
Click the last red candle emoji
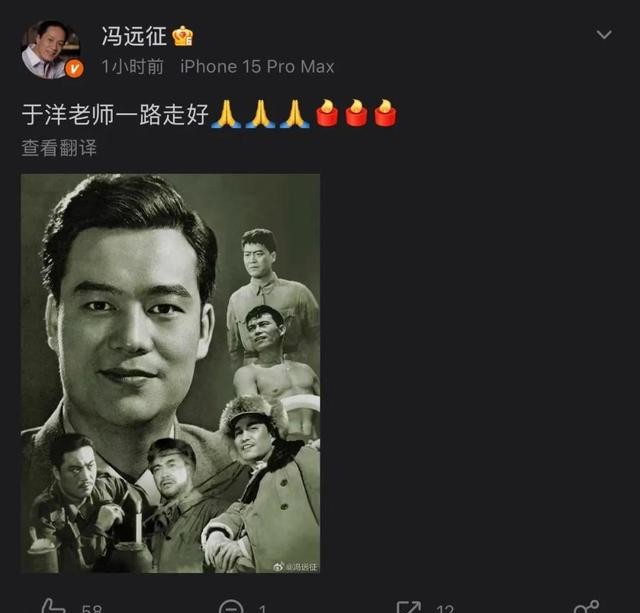click(x=385, y=113)
